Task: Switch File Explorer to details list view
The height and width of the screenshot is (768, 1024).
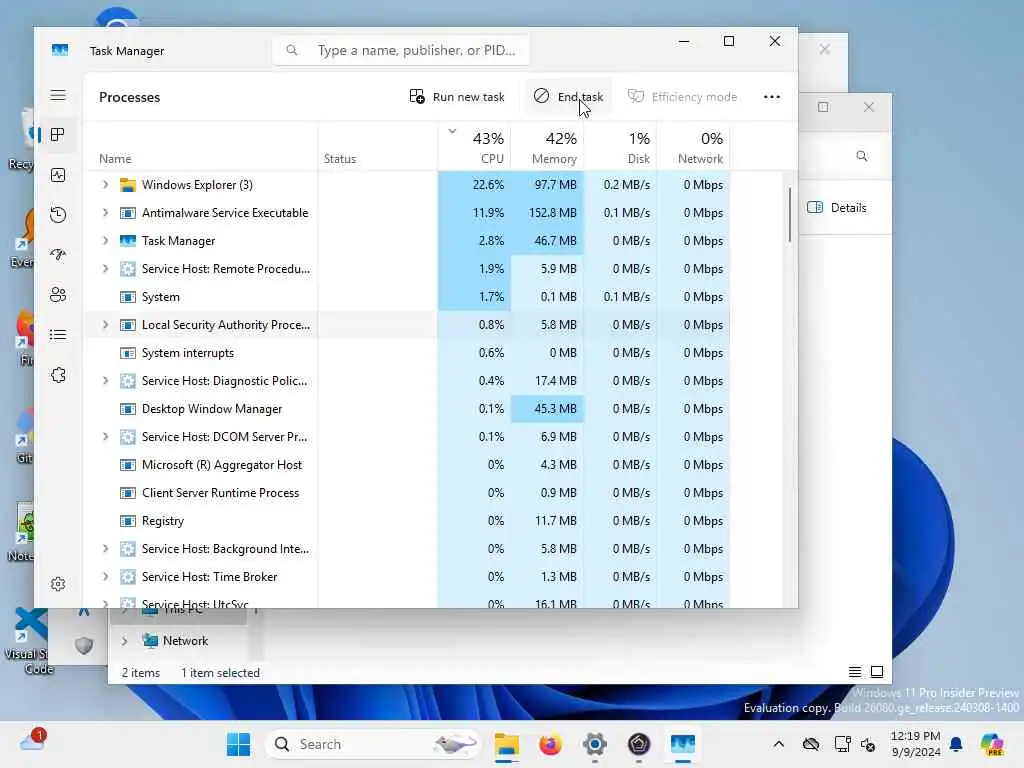Action: 855,672
